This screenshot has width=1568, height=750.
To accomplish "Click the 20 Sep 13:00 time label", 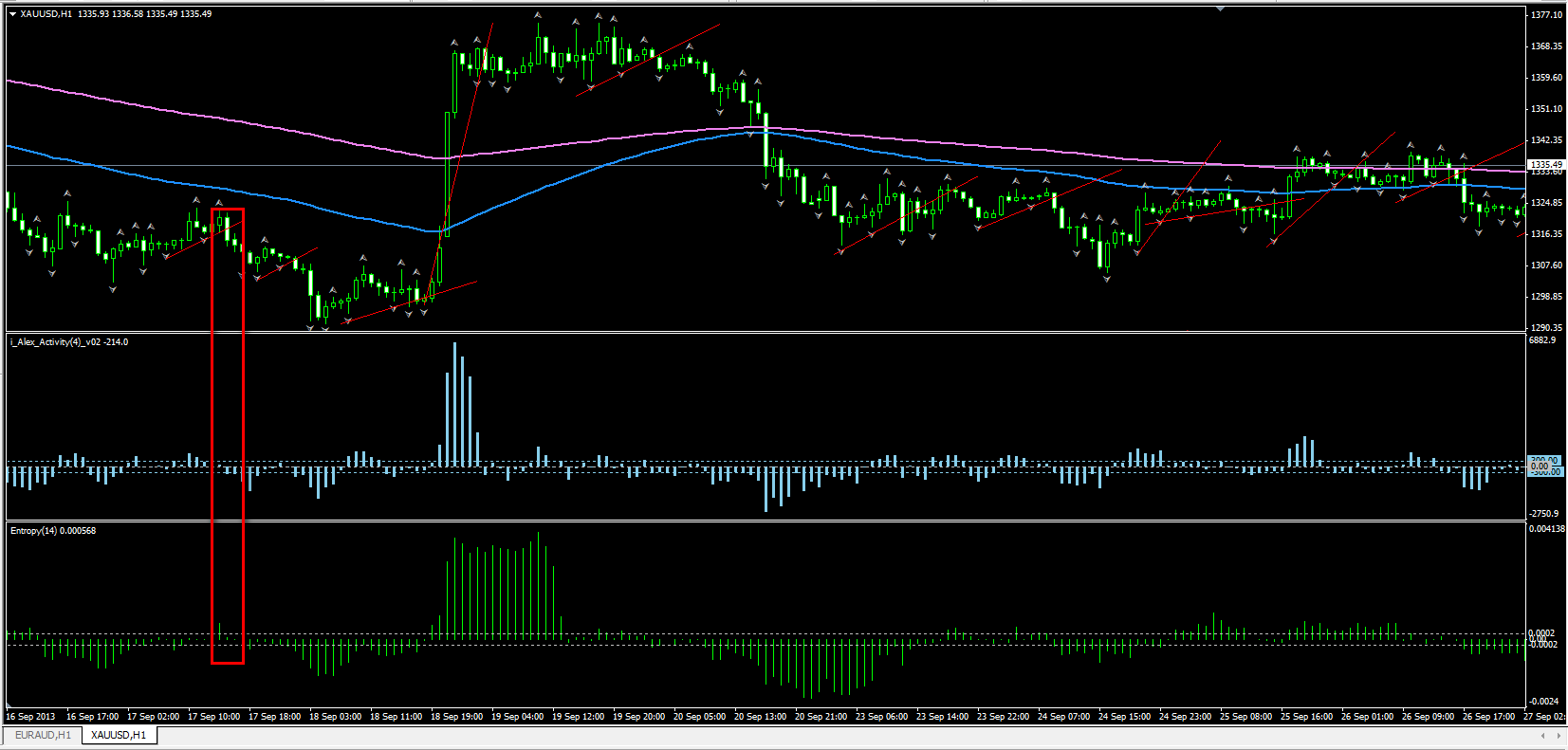I will 760,717.
